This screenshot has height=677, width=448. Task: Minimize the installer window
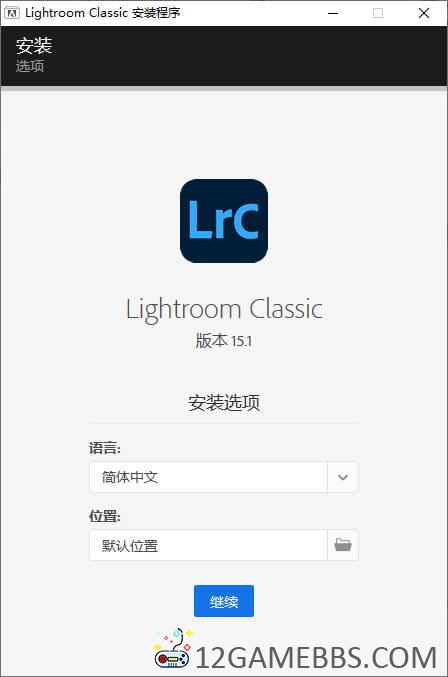click(x=333, y=13)
